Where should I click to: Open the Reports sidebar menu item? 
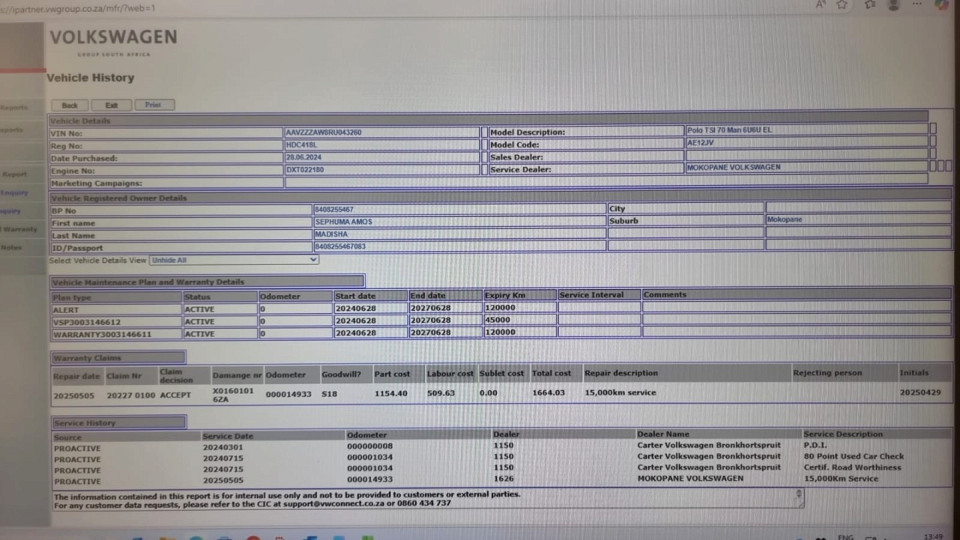14,107
